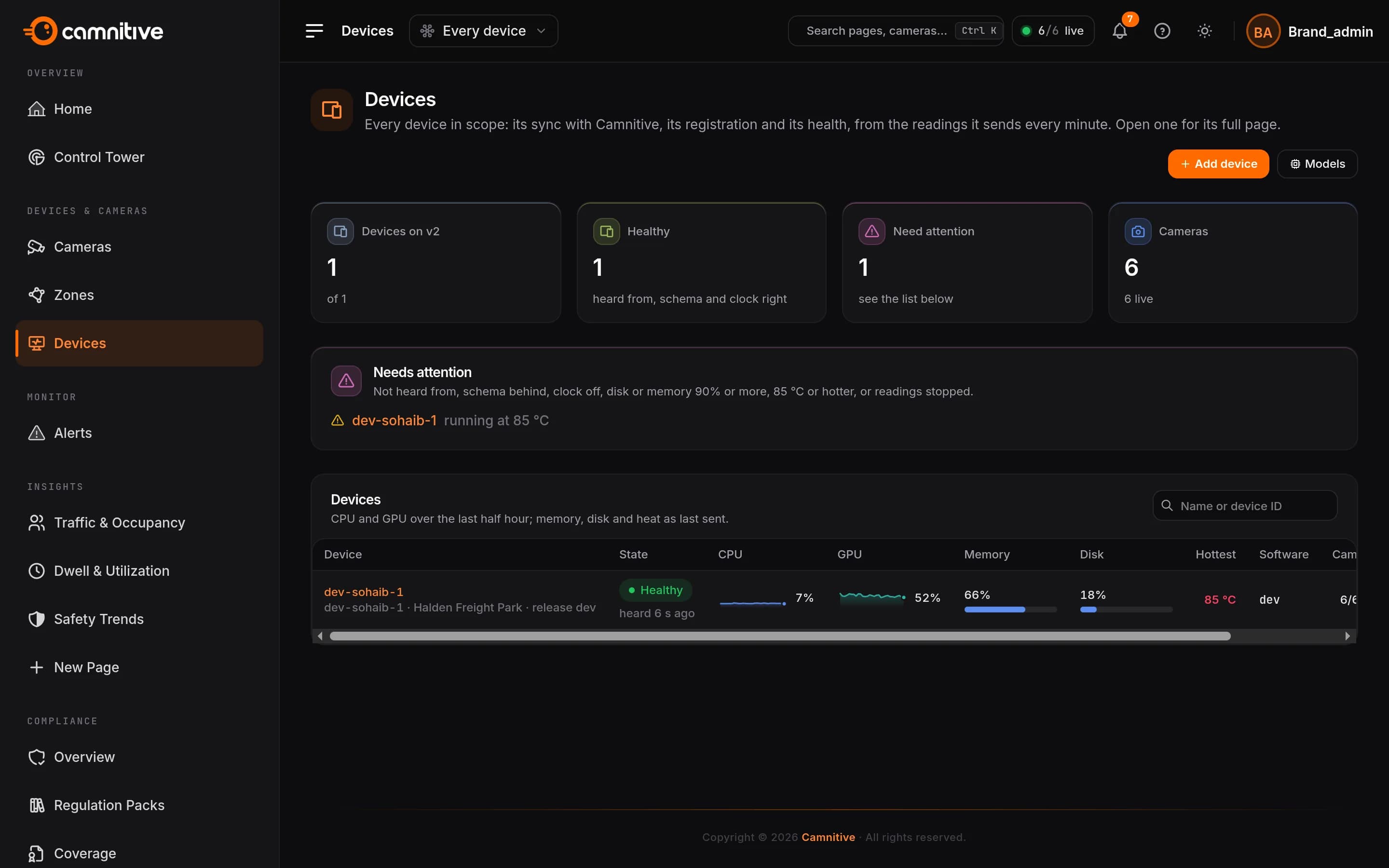The image size is (1389, 868).
Task: Toggle light theme with the sun icon
Action: coord(1205,31)
